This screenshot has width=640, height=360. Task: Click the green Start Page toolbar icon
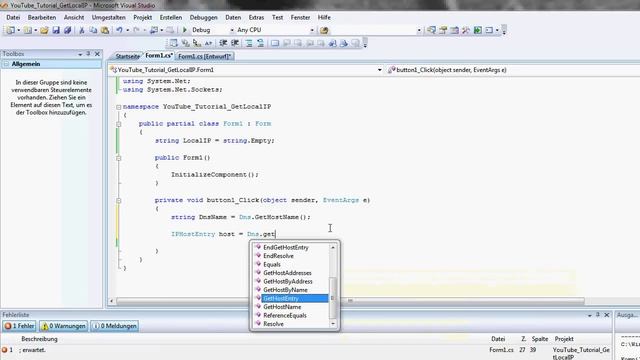[x=478, y=30]
